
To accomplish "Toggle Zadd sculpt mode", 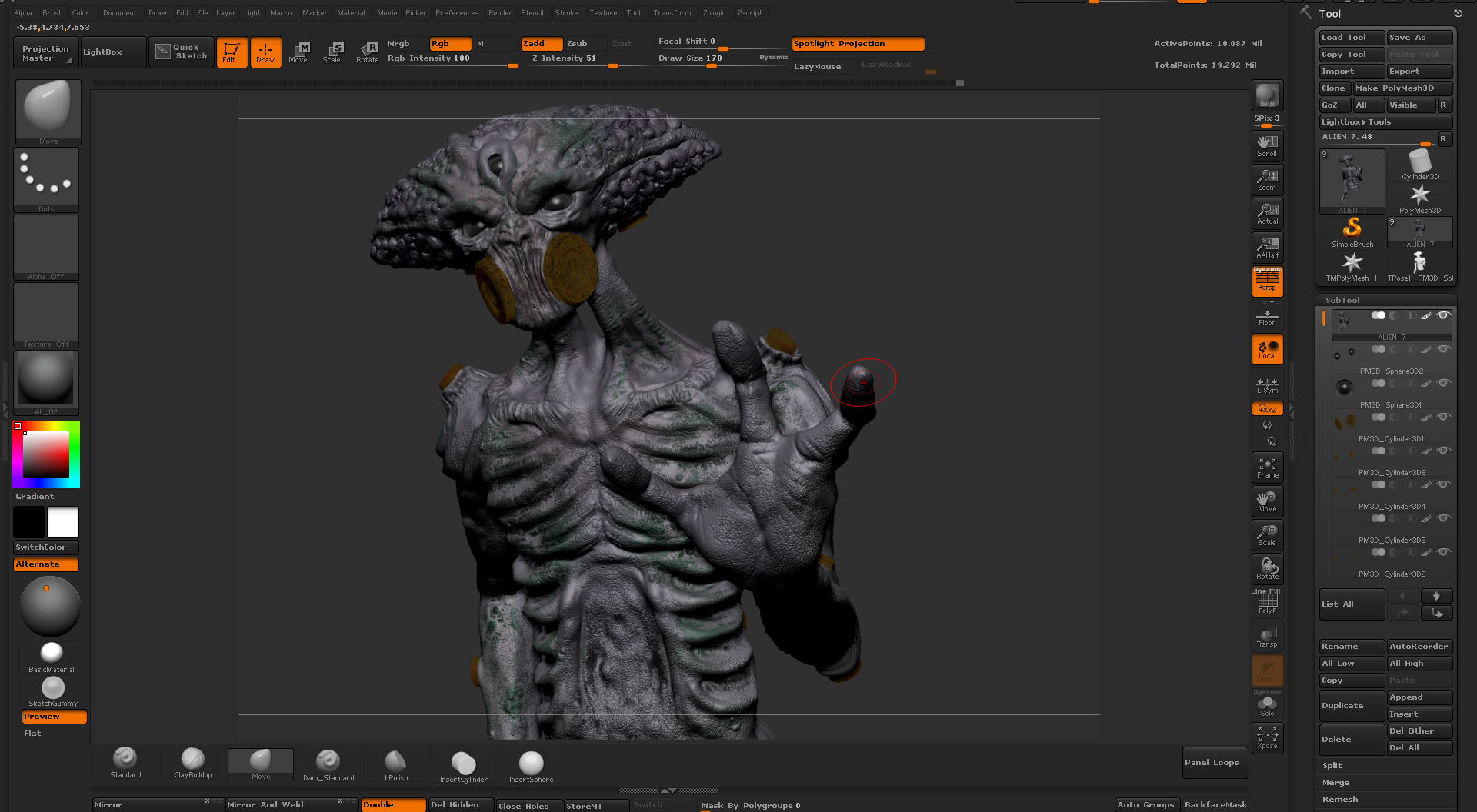I will [542, 44].
